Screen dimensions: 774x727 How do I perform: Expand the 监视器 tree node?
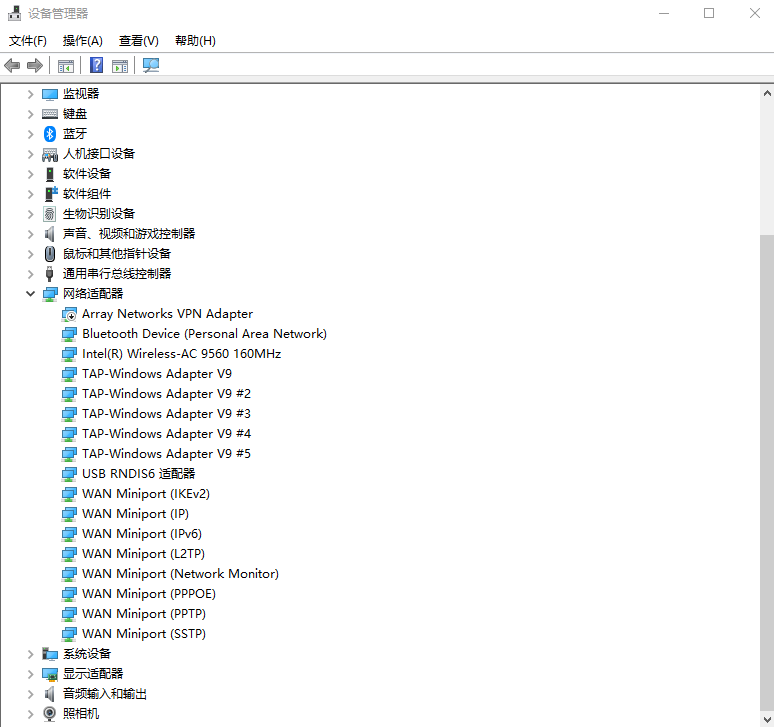[30, 94]
